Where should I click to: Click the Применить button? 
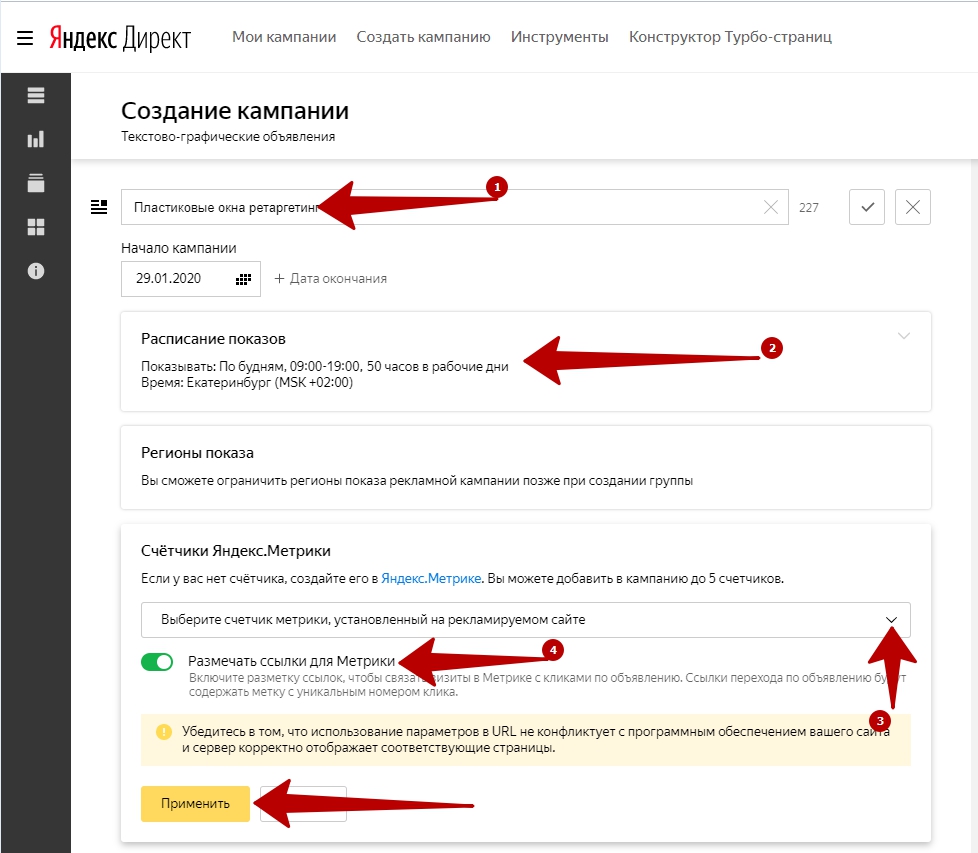click(195, 804)
